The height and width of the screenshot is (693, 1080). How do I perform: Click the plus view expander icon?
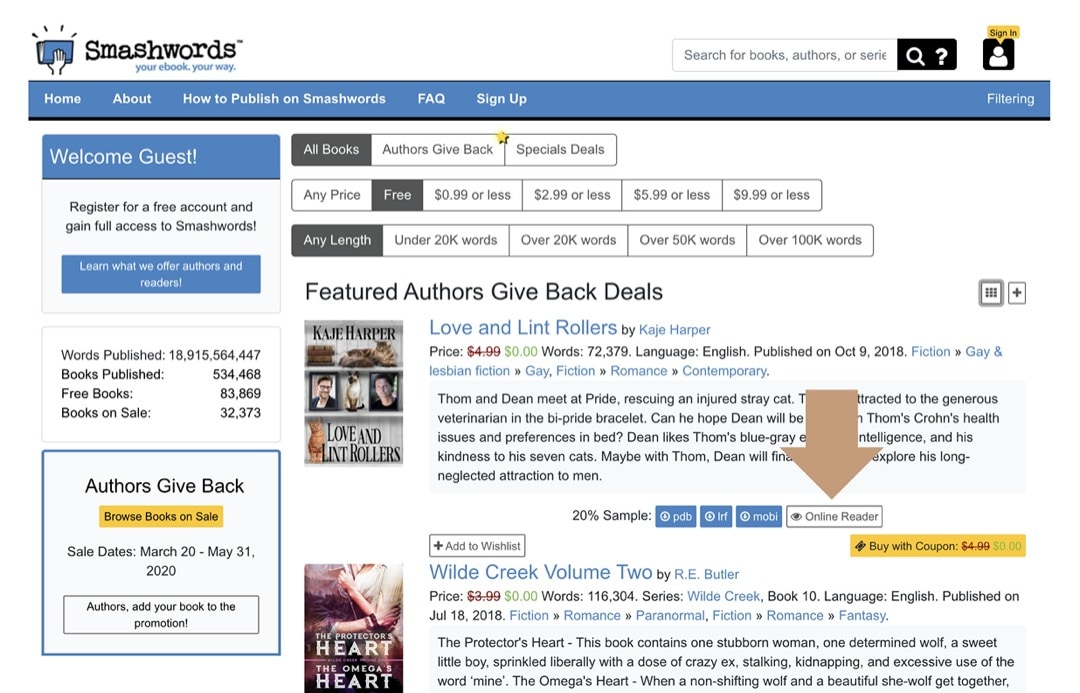click(x=1017, y=292)
